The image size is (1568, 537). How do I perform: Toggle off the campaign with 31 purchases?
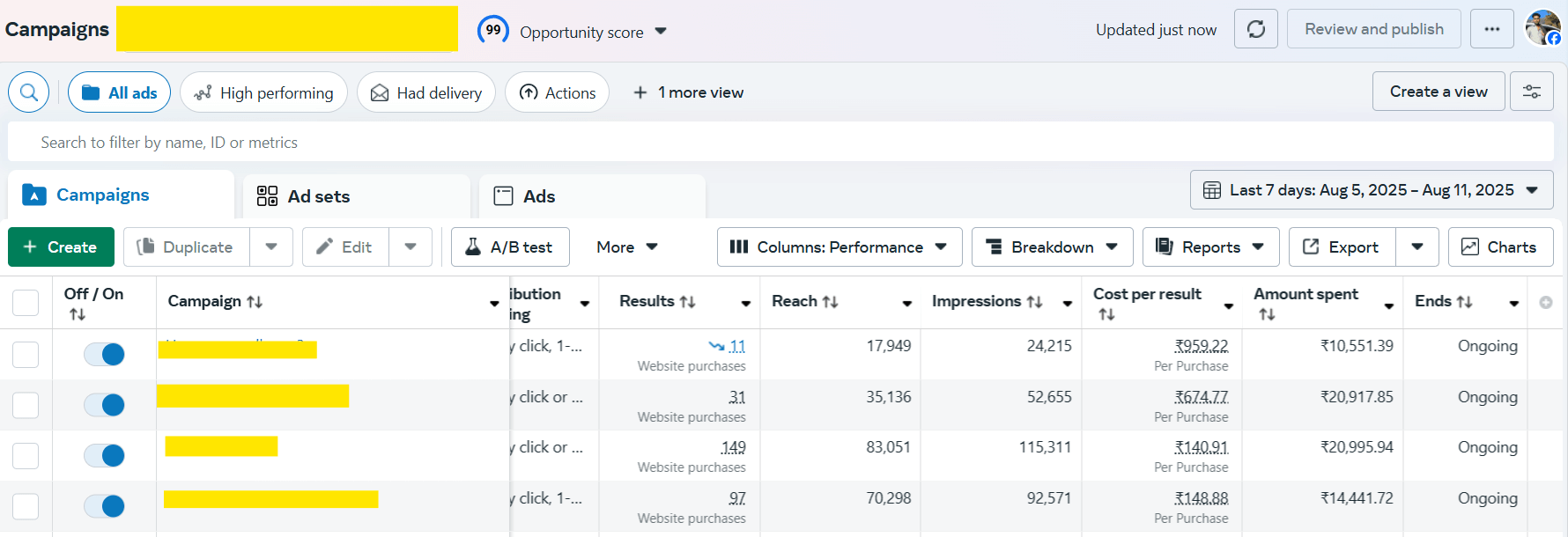coord(104,405)
